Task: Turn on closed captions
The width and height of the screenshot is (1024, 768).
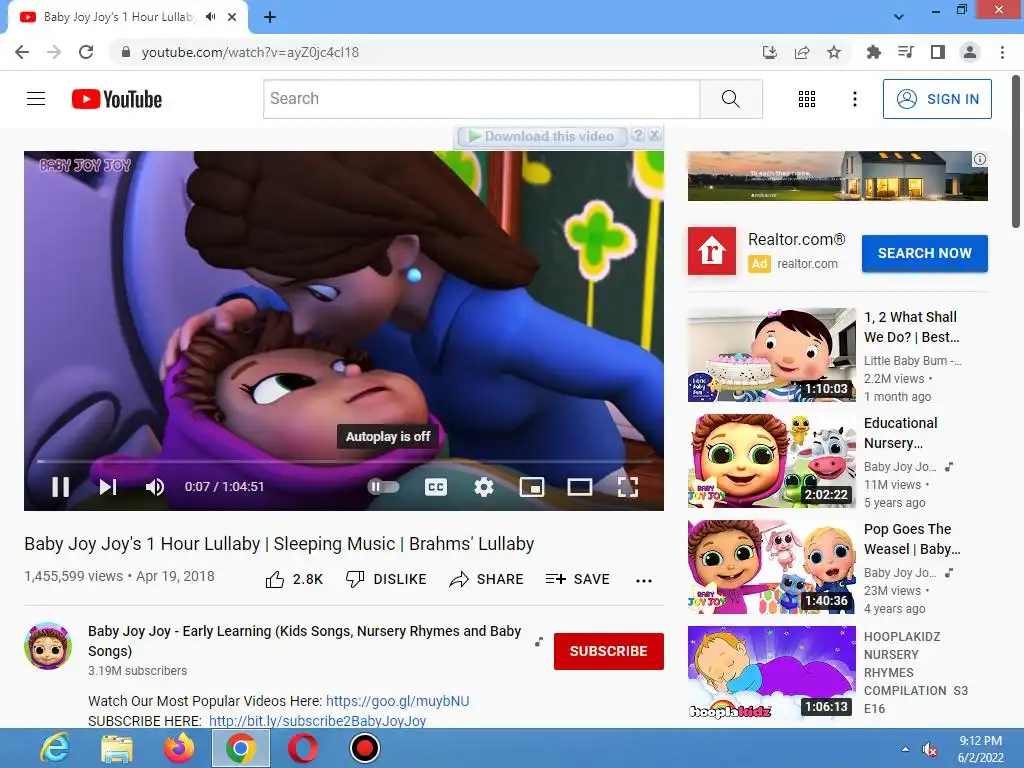Action: point(436,487)
